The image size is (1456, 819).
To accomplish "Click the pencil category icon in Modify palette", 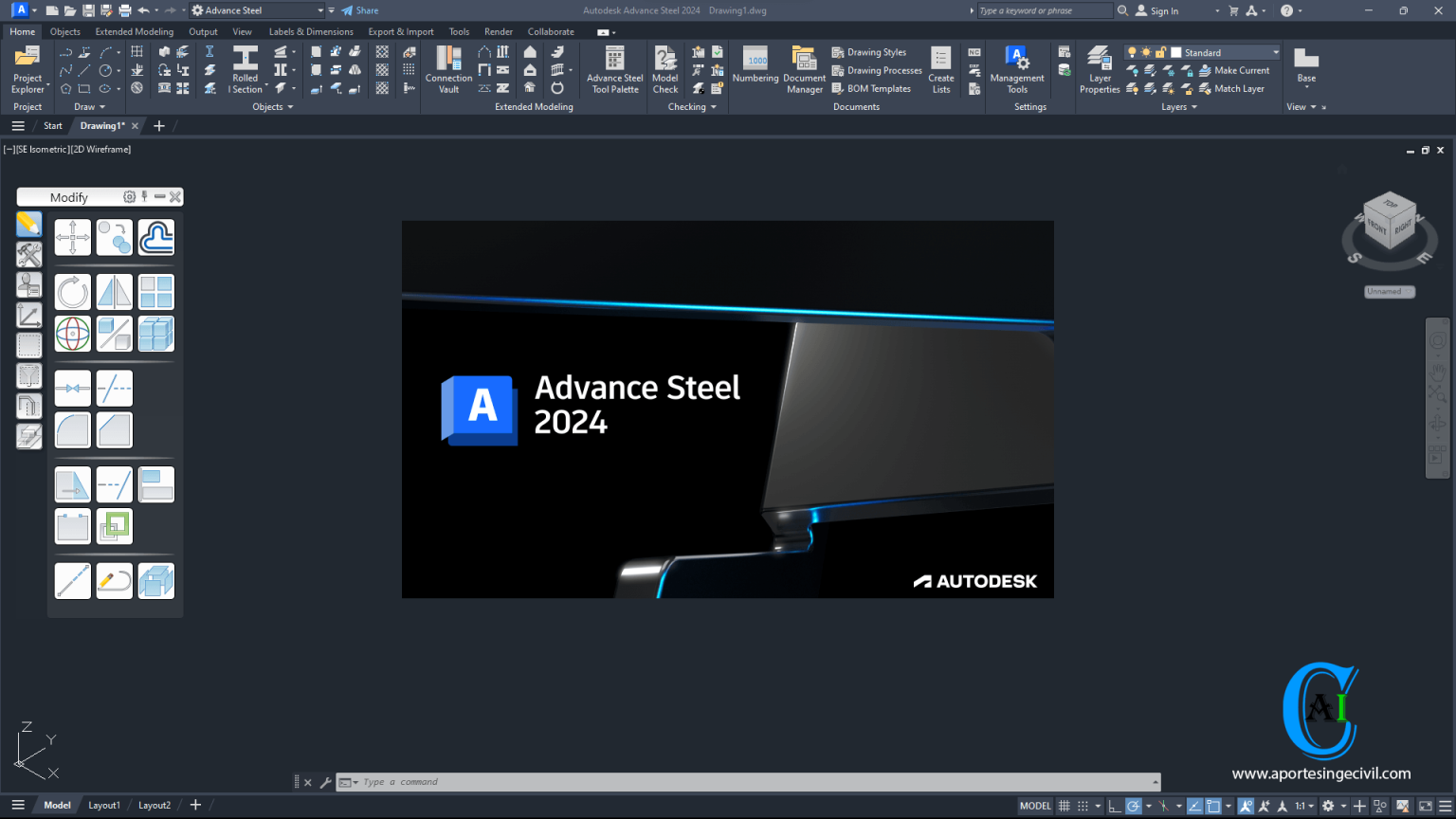I will coord(28,224).
